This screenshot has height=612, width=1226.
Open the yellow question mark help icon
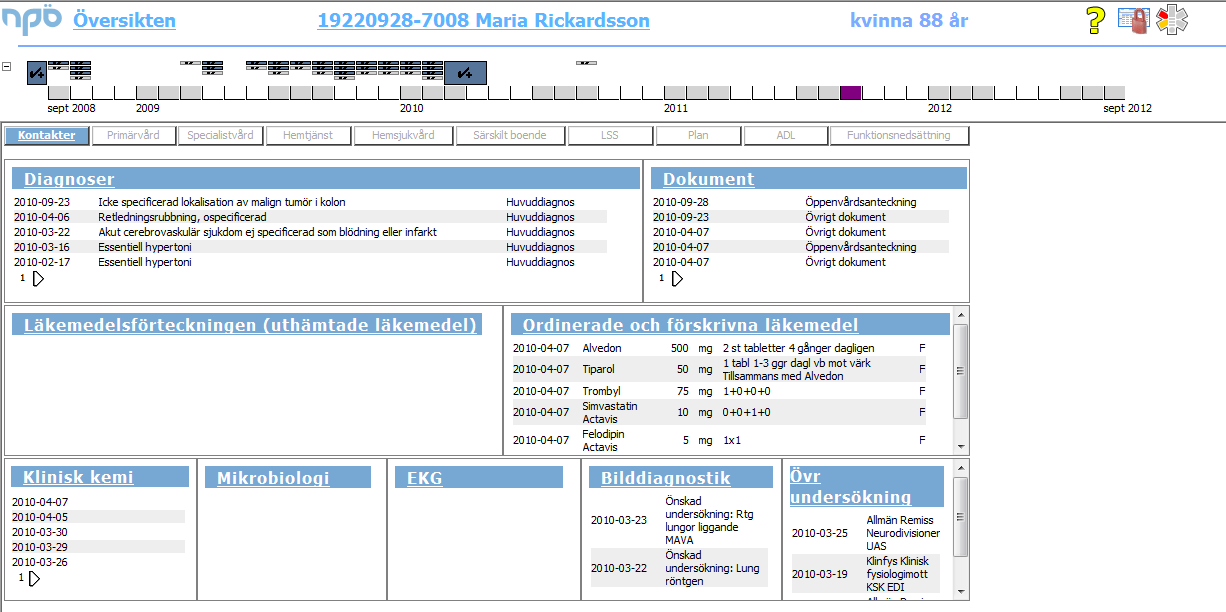(x=1095, y=21)
